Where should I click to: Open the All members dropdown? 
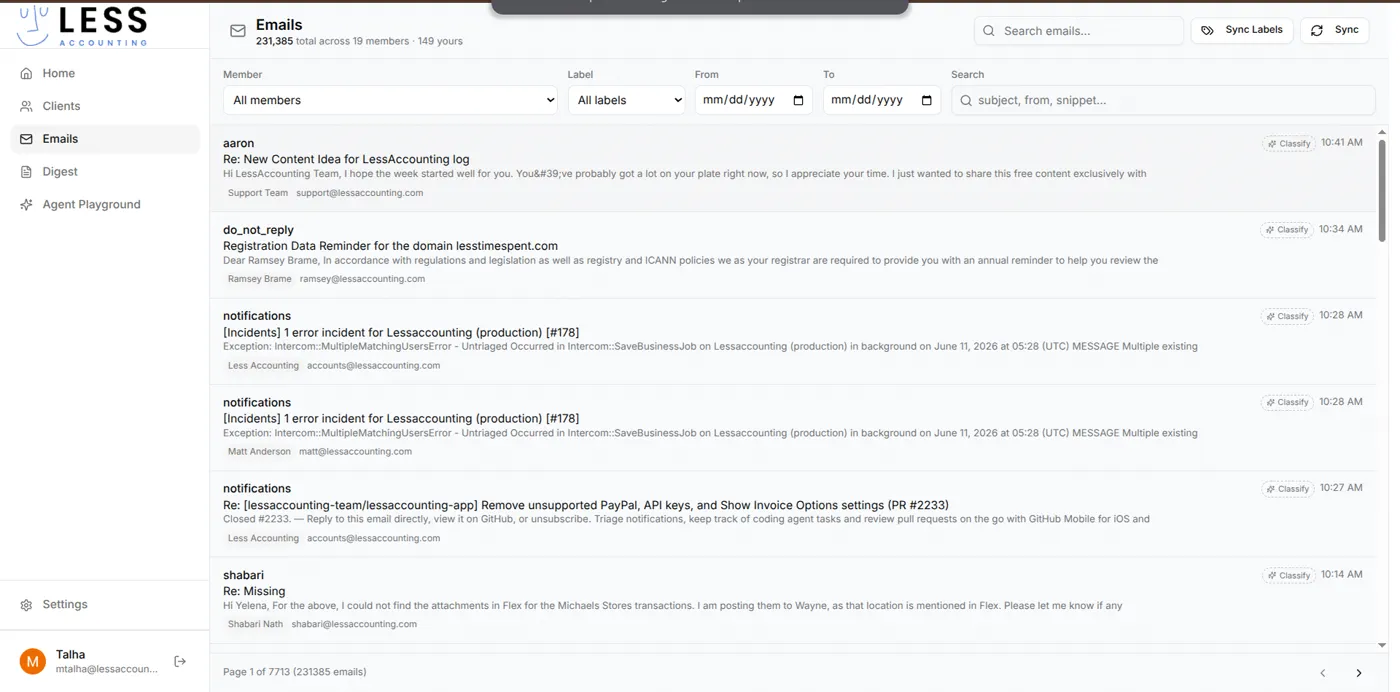(390, 100)
